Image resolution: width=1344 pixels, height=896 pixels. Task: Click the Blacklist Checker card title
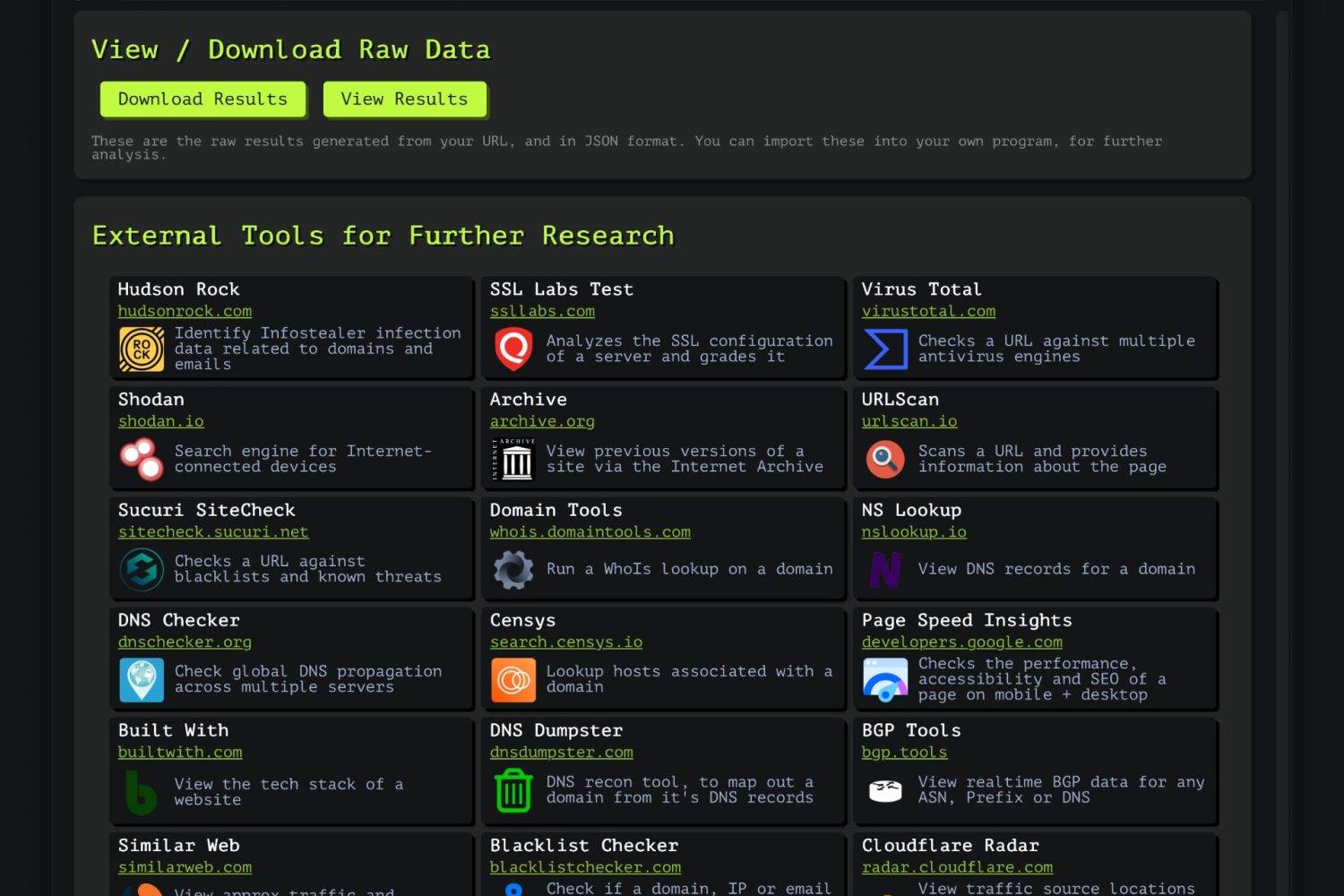coord(583,846)
